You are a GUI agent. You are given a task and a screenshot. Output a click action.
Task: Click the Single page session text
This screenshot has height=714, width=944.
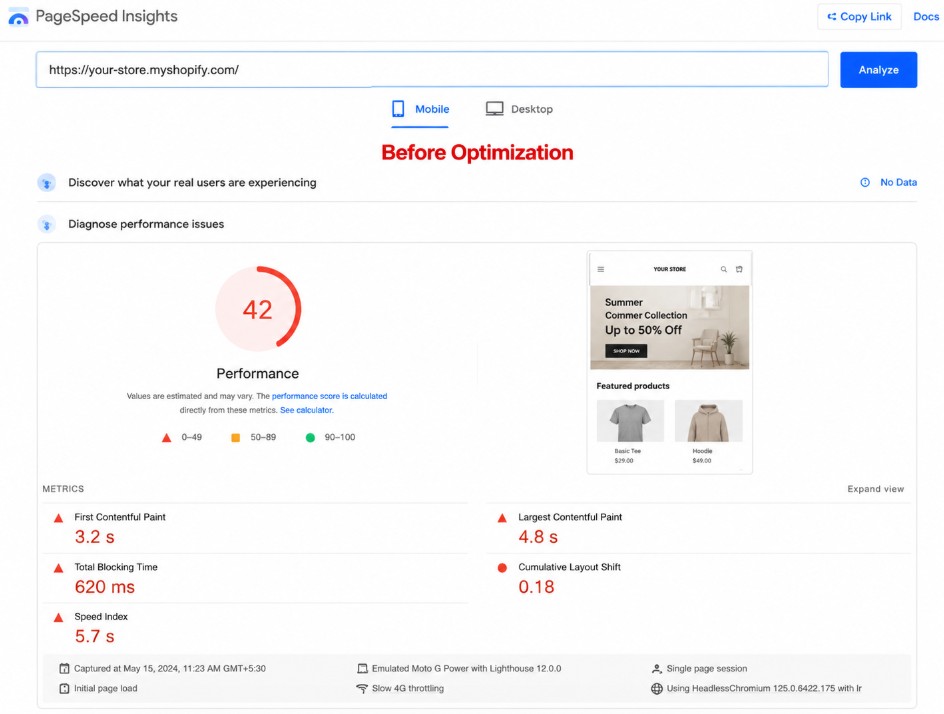tap(707, 668)
